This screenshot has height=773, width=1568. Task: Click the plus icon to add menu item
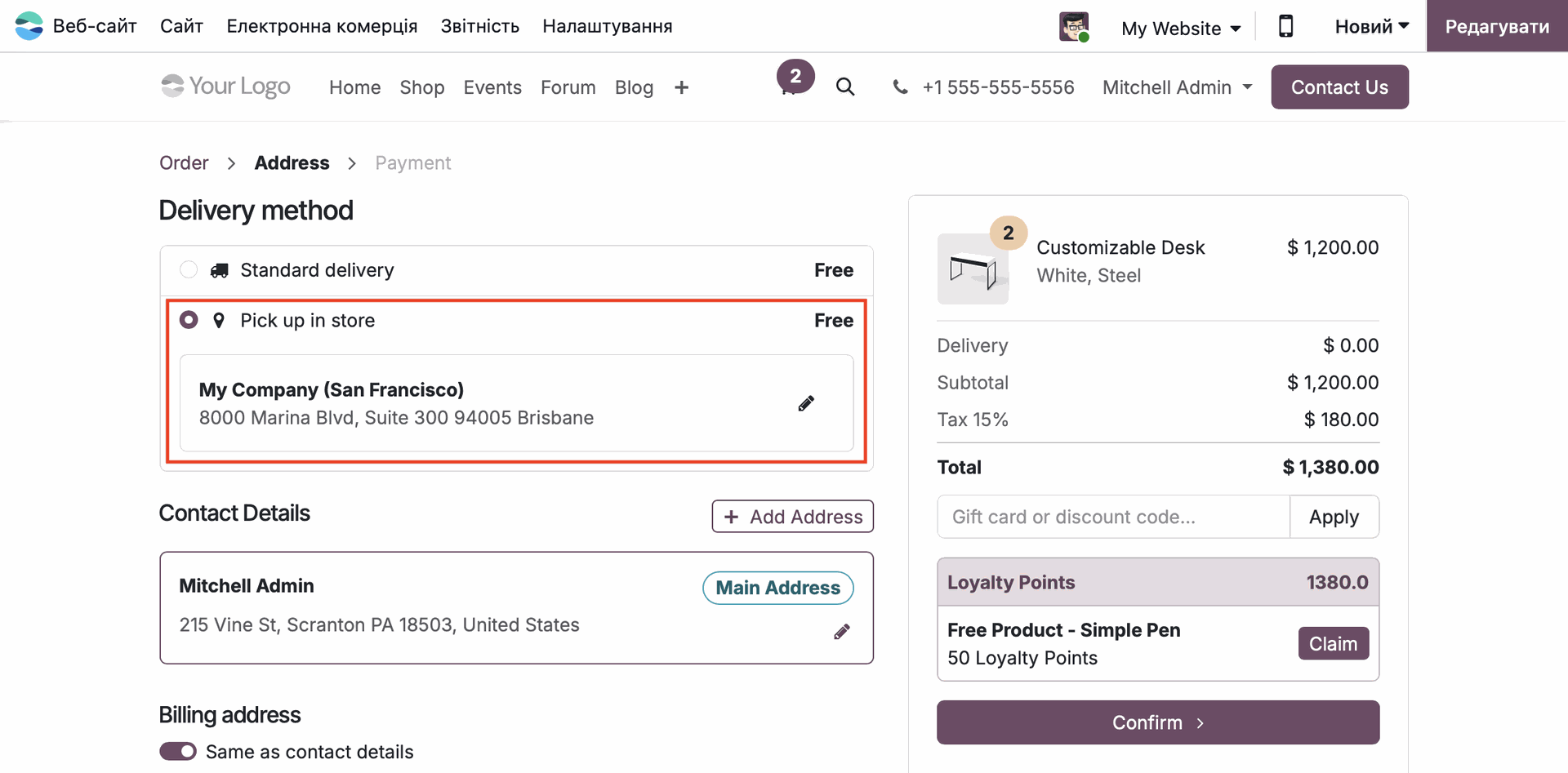682,87
